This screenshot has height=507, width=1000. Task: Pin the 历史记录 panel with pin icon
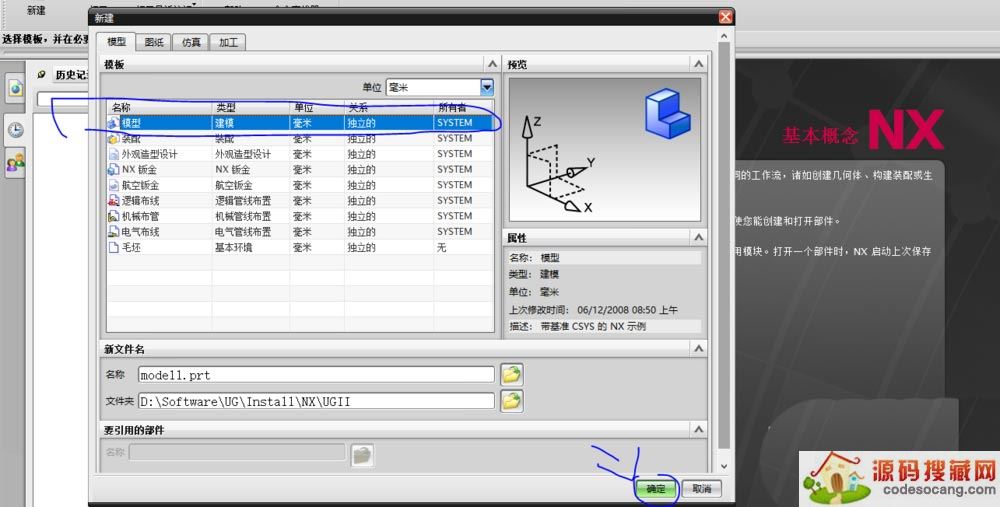coord(41,75)
